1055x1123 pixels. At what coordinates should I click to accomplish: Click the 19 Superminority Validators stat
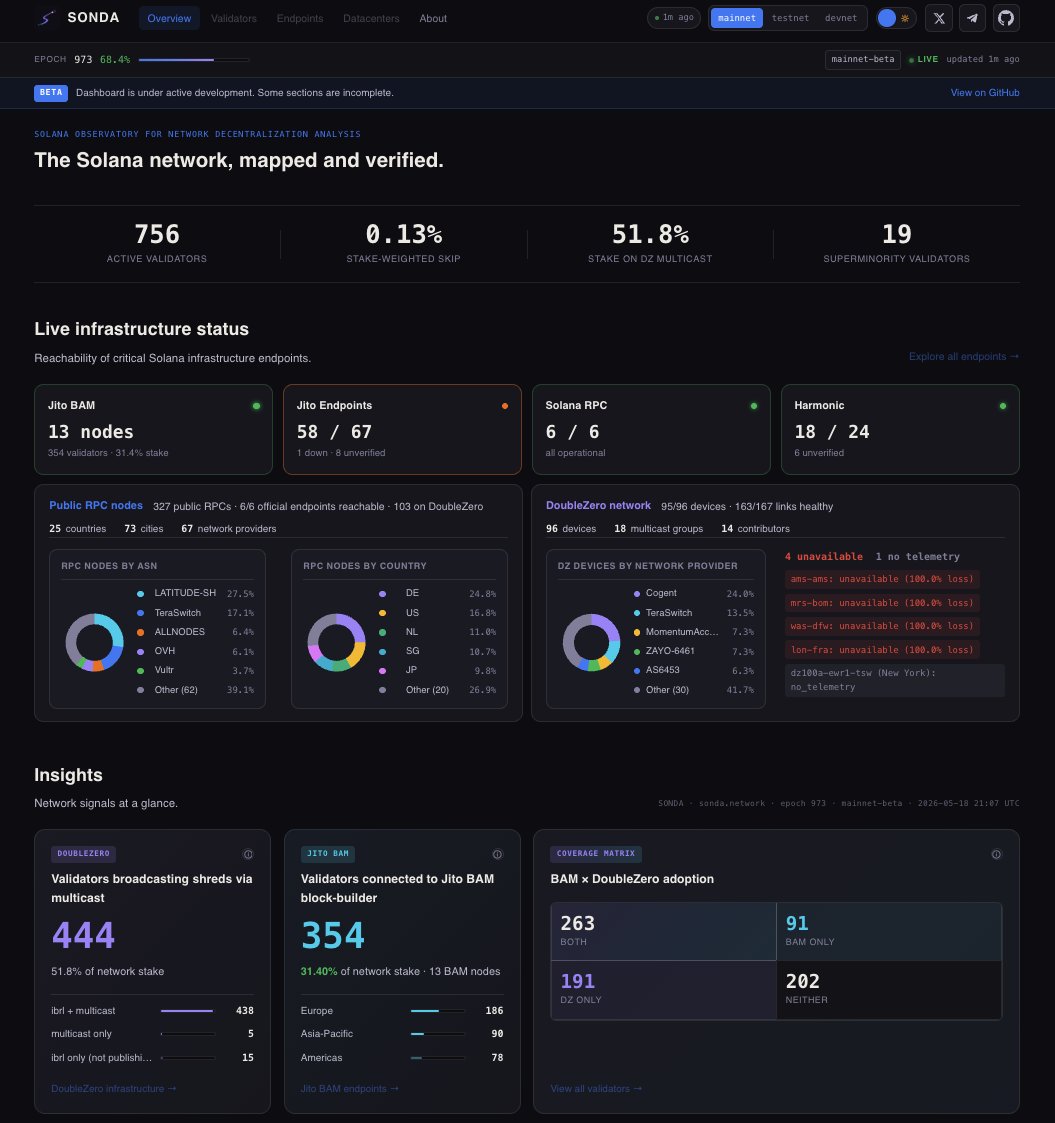pyautogui.click(x=896, y=244)
